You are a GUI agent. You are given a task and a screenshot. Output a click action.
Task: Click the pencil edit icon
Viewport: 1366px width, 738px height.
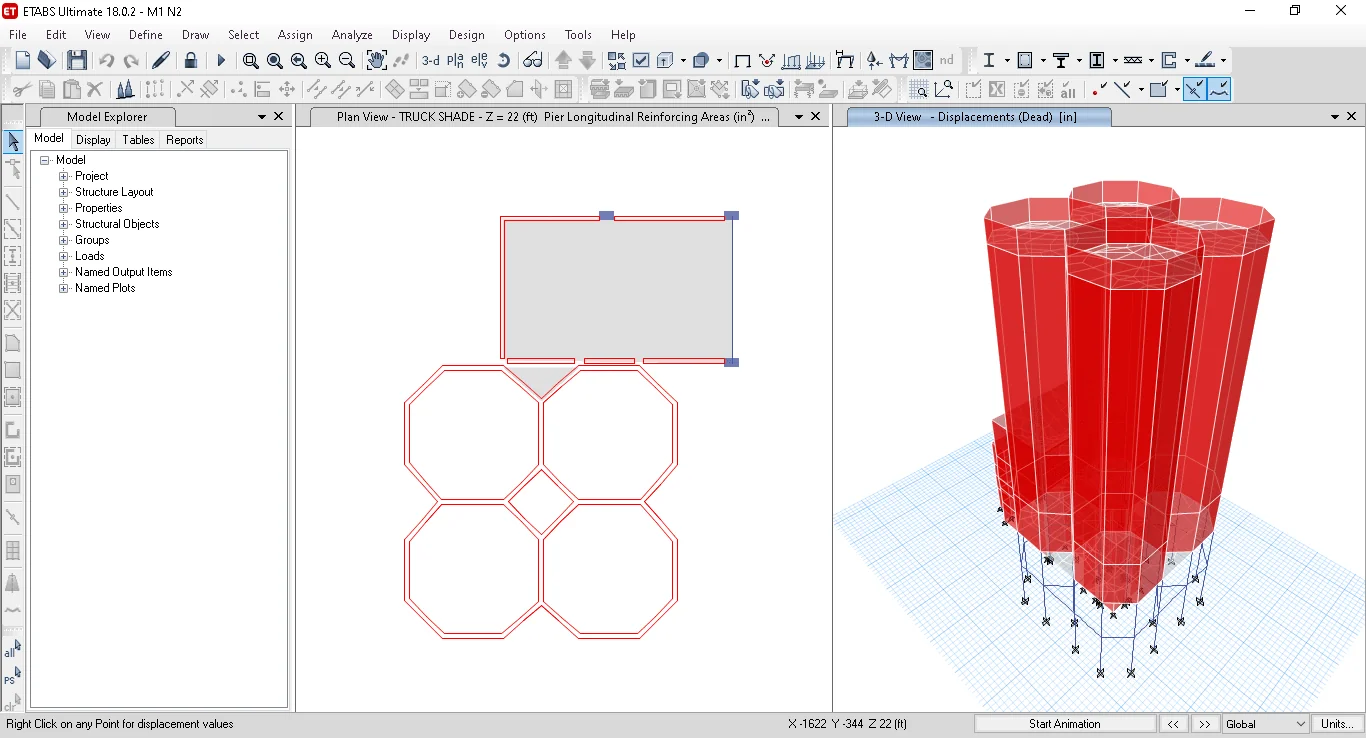161,61
